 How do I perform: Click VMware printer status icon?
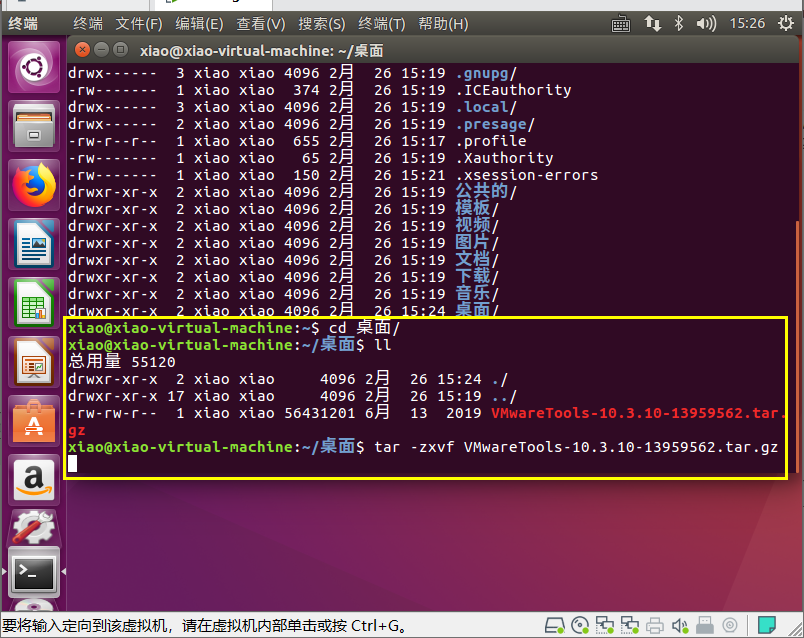point(655,625)
